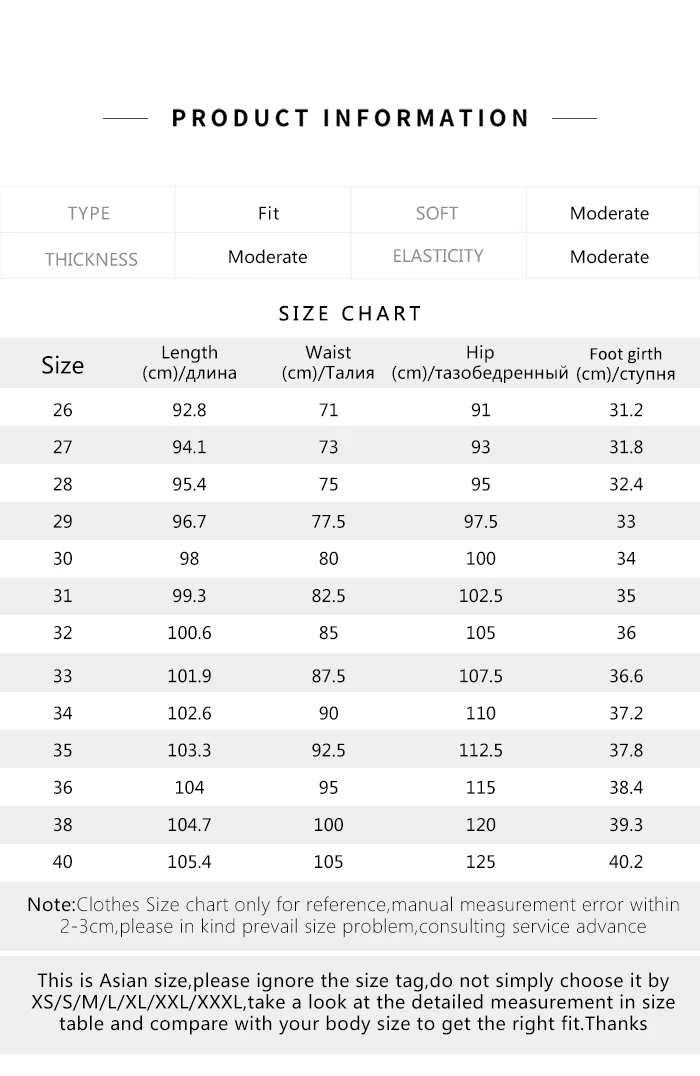Click the Length (cm) column header
Viewport: 700px width, 1076px height.
click(x=189, y=363)
